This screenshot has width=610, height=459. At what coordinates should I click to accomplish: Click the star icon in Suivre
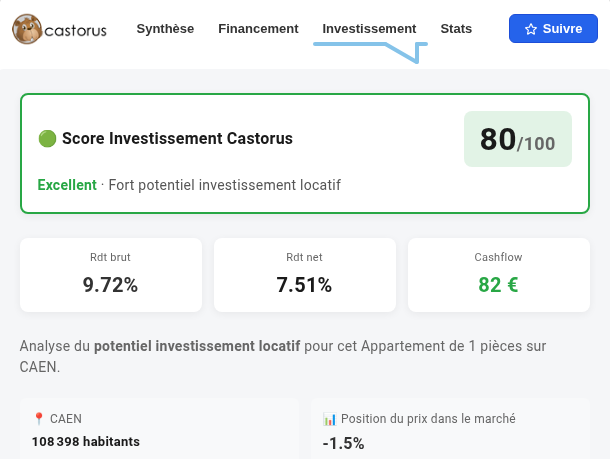click(531, 29)
